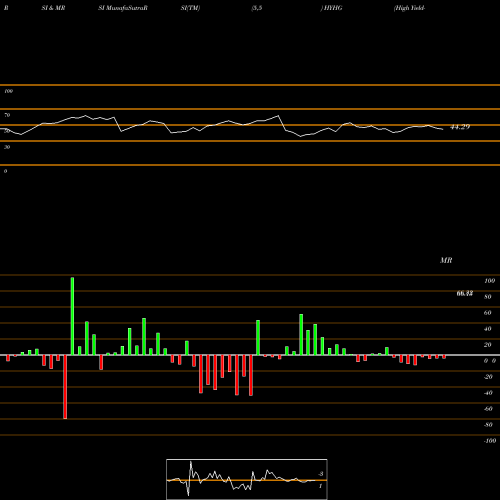
Task: Click the 'MR' panel label
Action: tap(446, 260)
